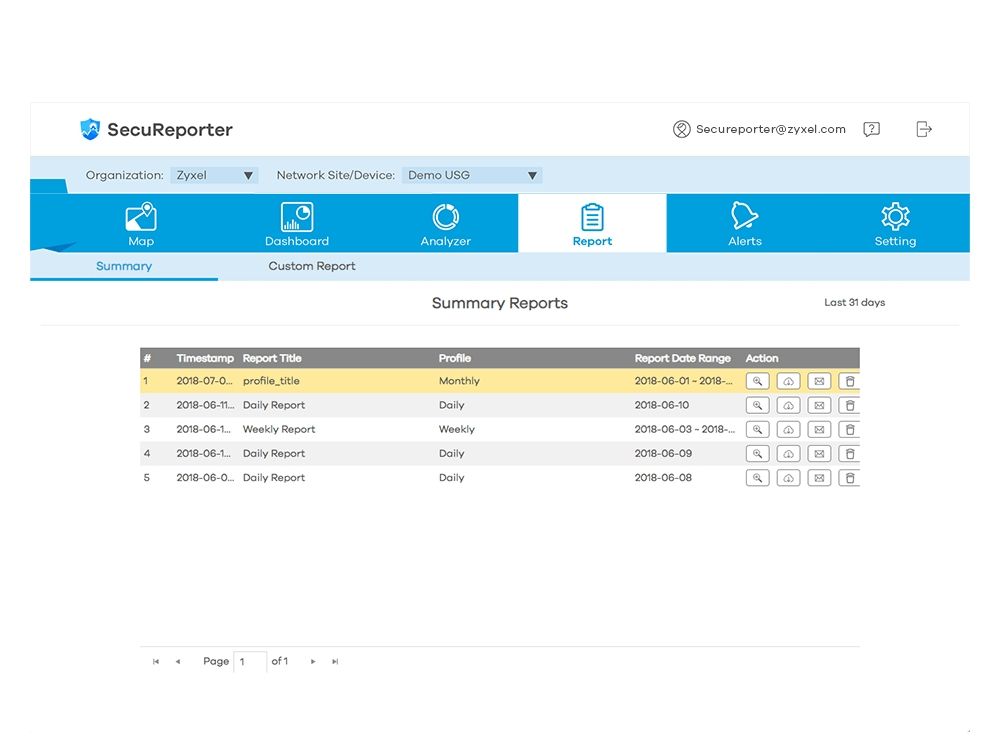Viewport: 1000px width, 750px height.
Task: Expand the Organization dropdown showing Zyxel
Action: point(214,175)
